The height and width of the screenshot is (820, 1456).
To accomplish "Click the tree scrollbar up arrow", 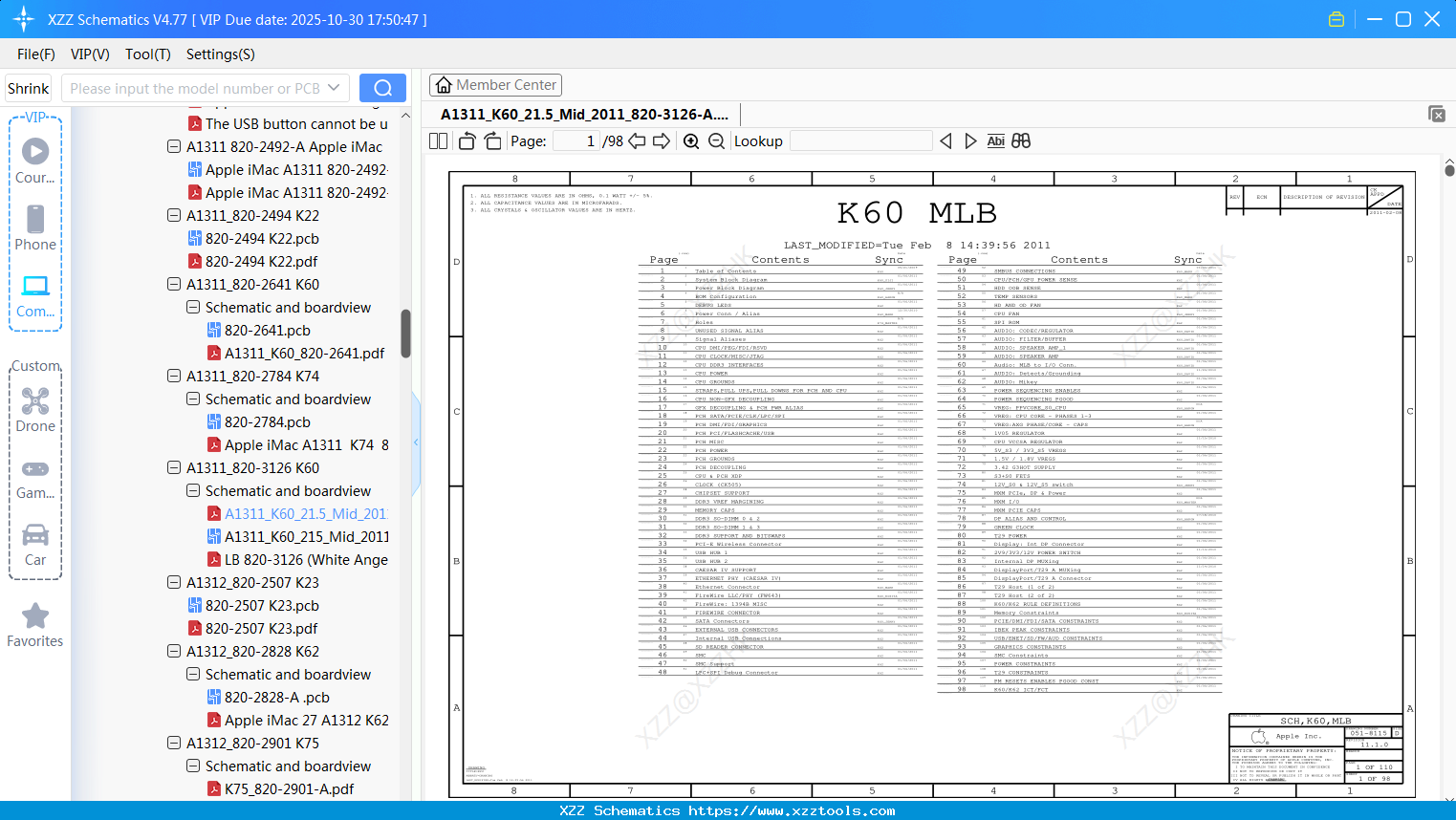I will pyautogui.click(x=405, y=115).
